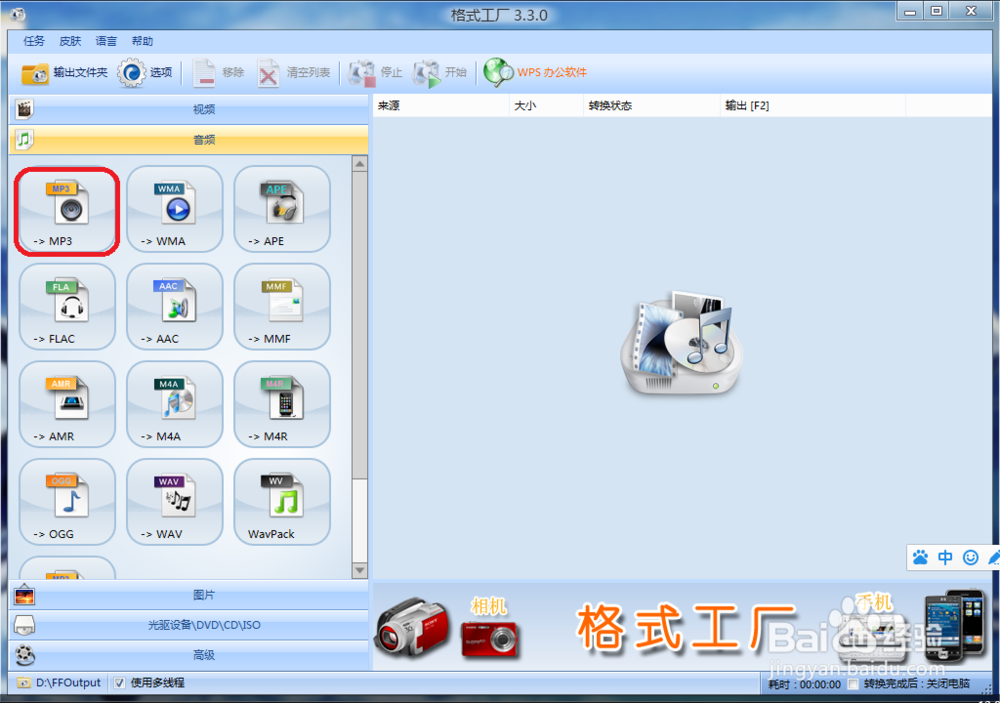The width and height of the screenshot is (1000, 703).
Task: Click the 转换状态 column header
Action: pos(652,106)
